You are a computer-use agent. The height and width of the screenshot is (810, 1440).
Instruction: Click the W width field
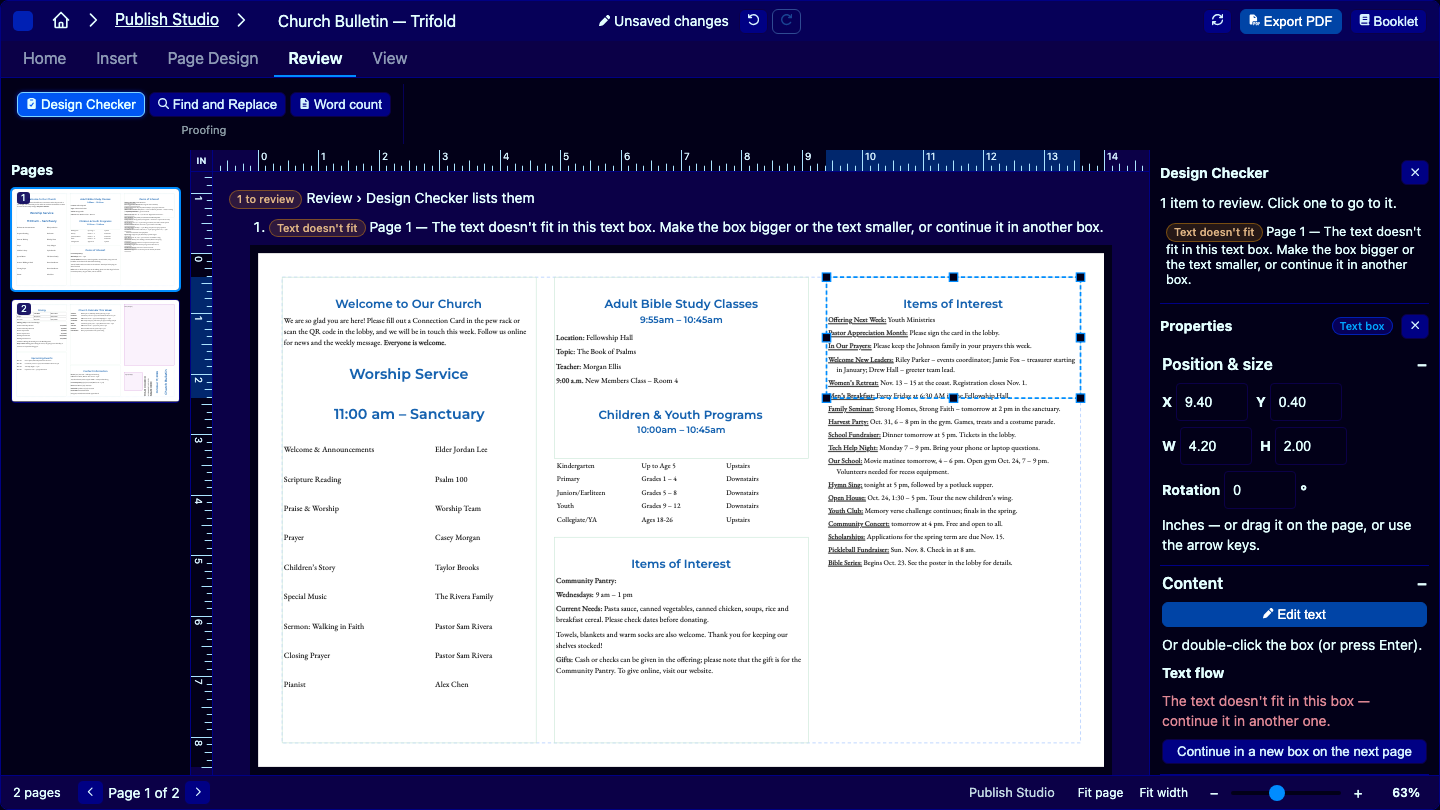(1216, 446)
